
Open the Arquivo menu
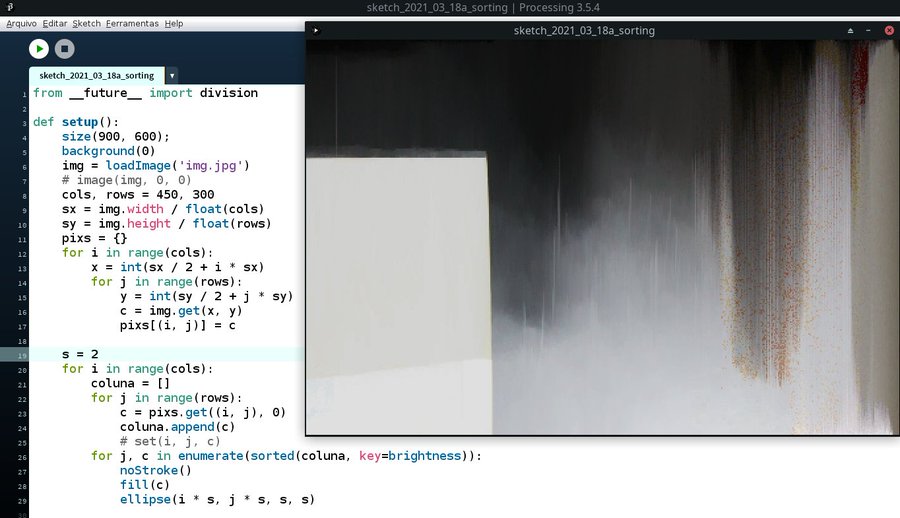pyautogui.click(x=22, y=23)
